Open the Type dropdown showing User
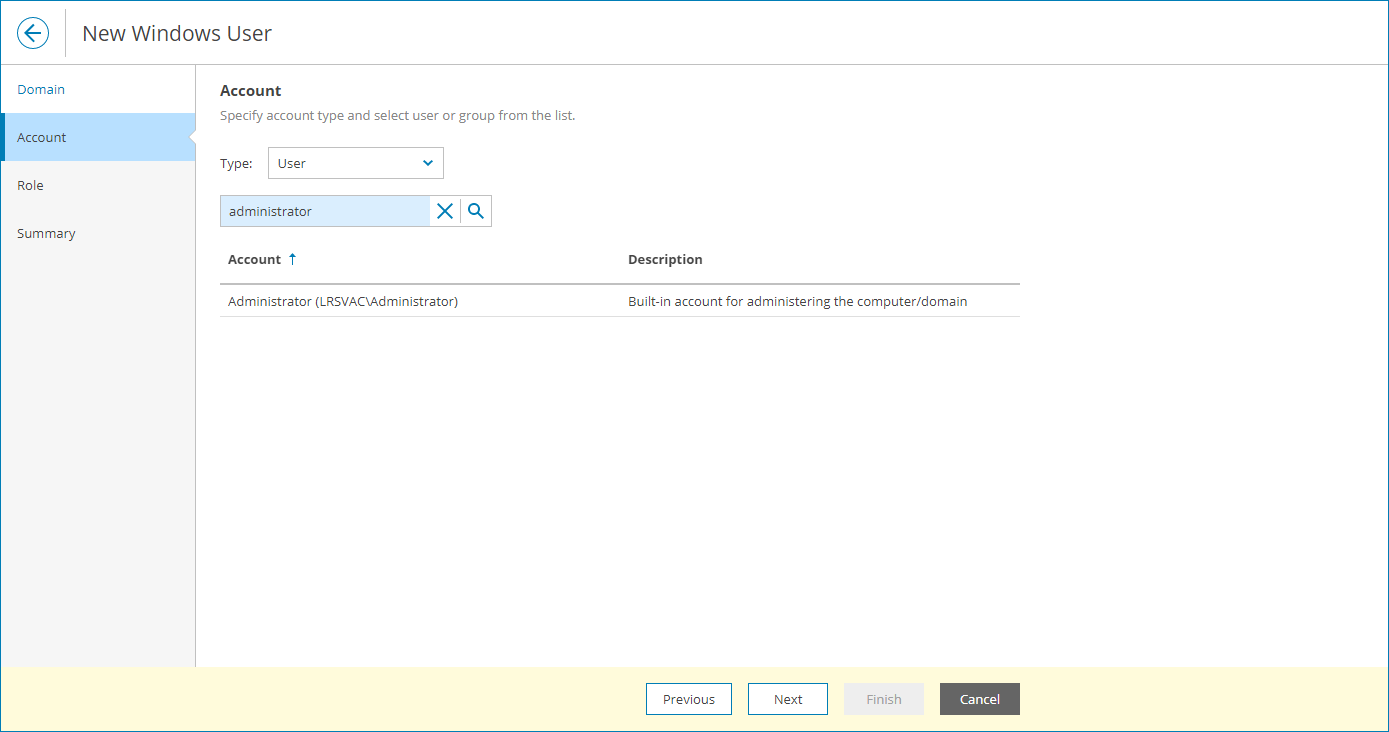 [356, 163]
